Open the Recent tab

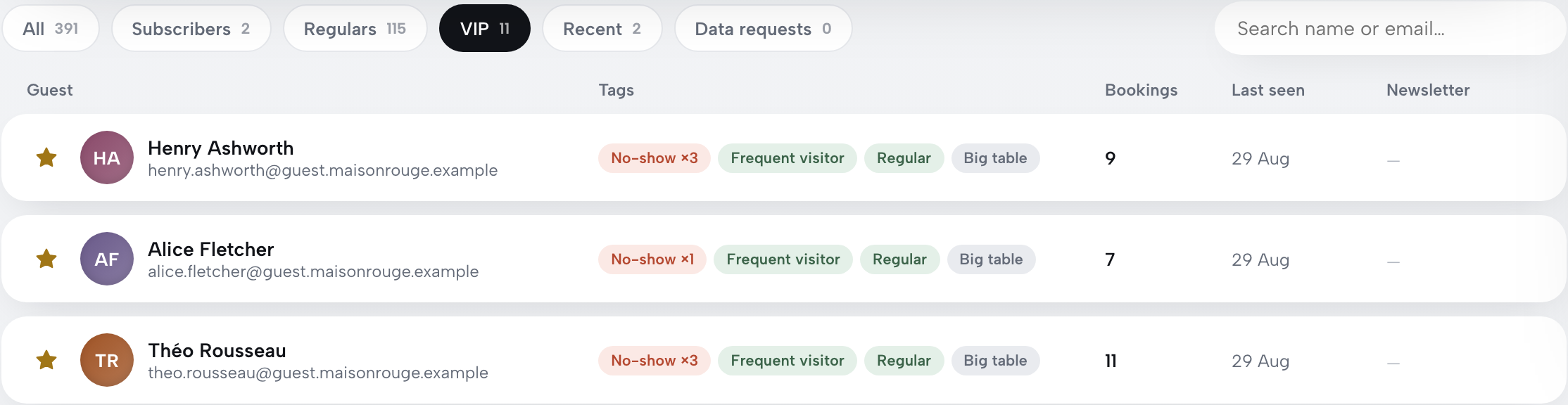click(x=602, y=28)
